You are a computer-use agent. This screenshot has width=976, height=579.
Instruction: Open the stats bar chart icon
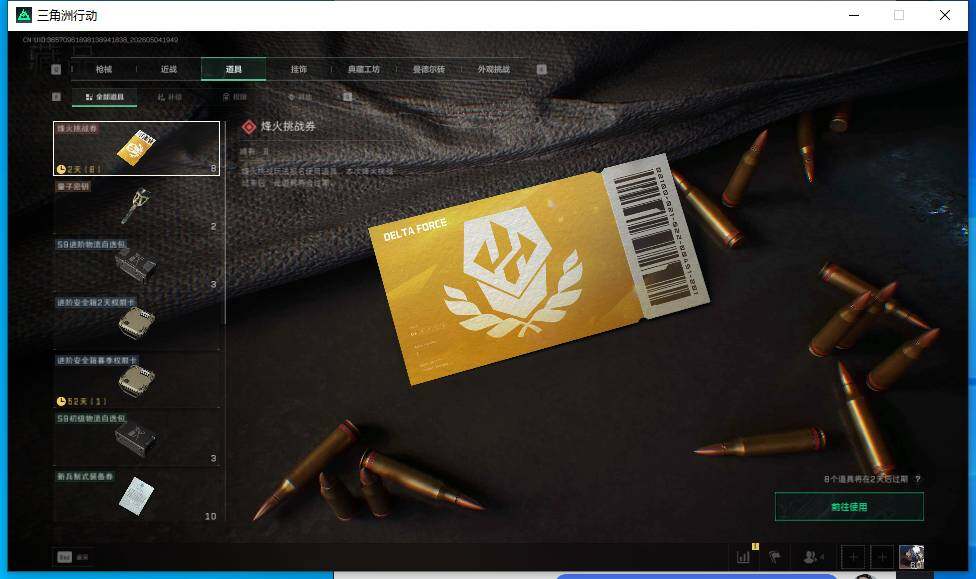[743, 557]
